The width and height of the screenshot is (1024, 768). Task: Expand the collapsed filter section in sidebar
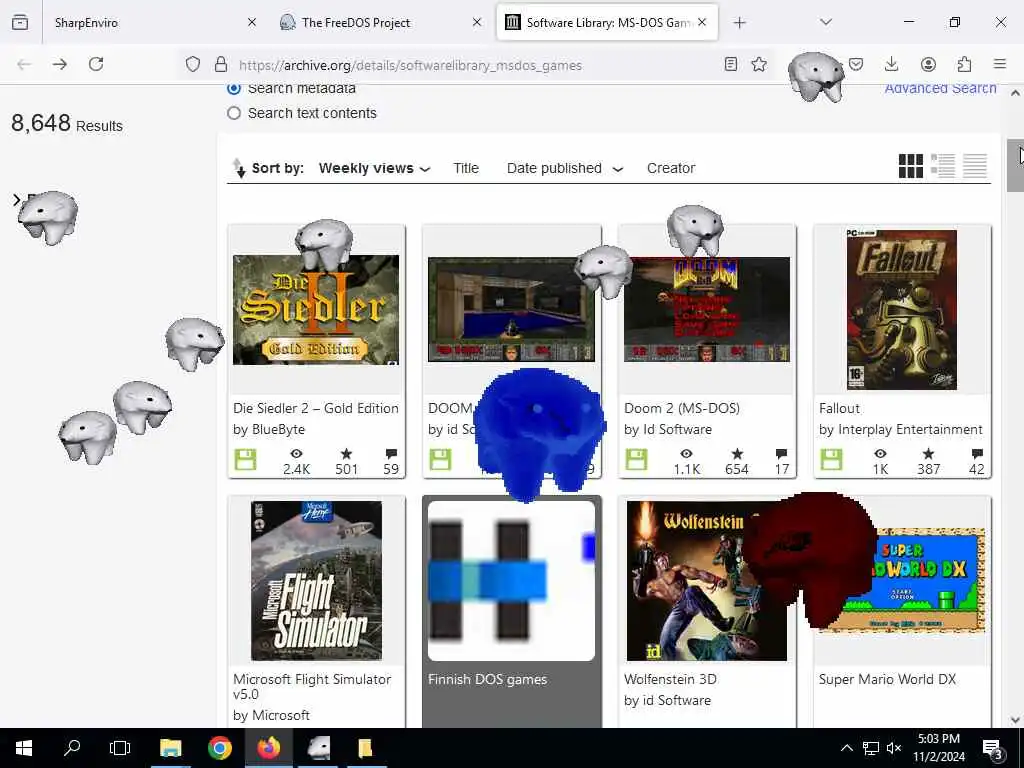pyautogui.click(x=16, y=200)
